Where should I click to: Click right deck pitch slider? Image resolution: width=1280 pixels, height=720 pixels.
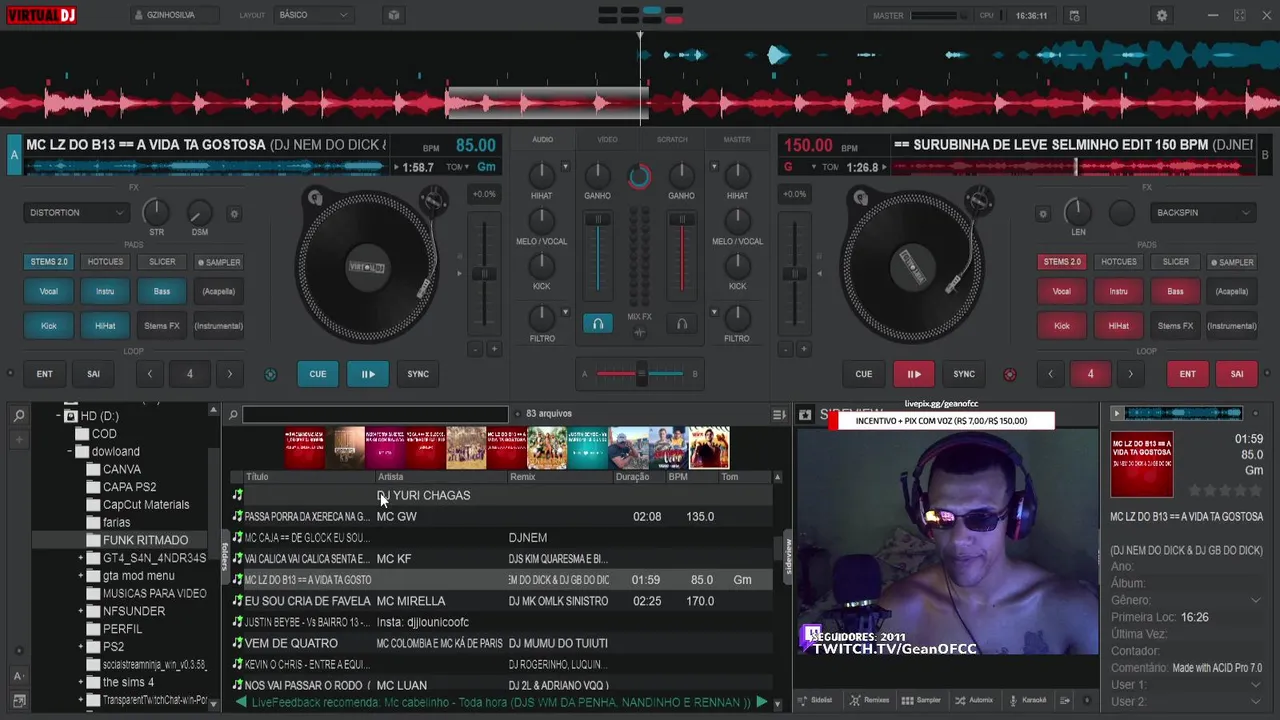793,273
